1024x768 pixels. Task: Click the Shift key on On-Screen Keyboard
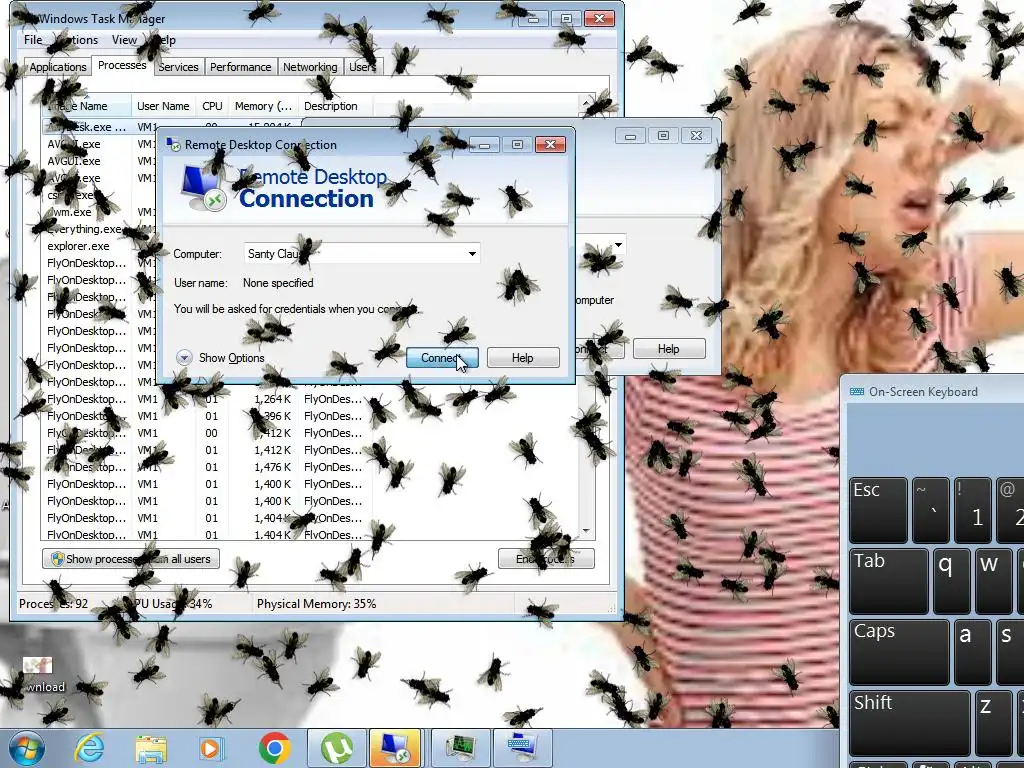[910, 723]
